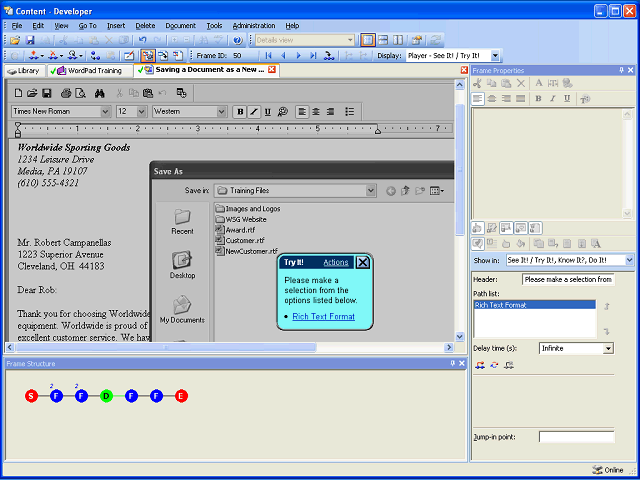The width and height of the screenshot is (640, 480).
Task: Click the frame view scroll-up arrow
Action: (x=460, y=85)
